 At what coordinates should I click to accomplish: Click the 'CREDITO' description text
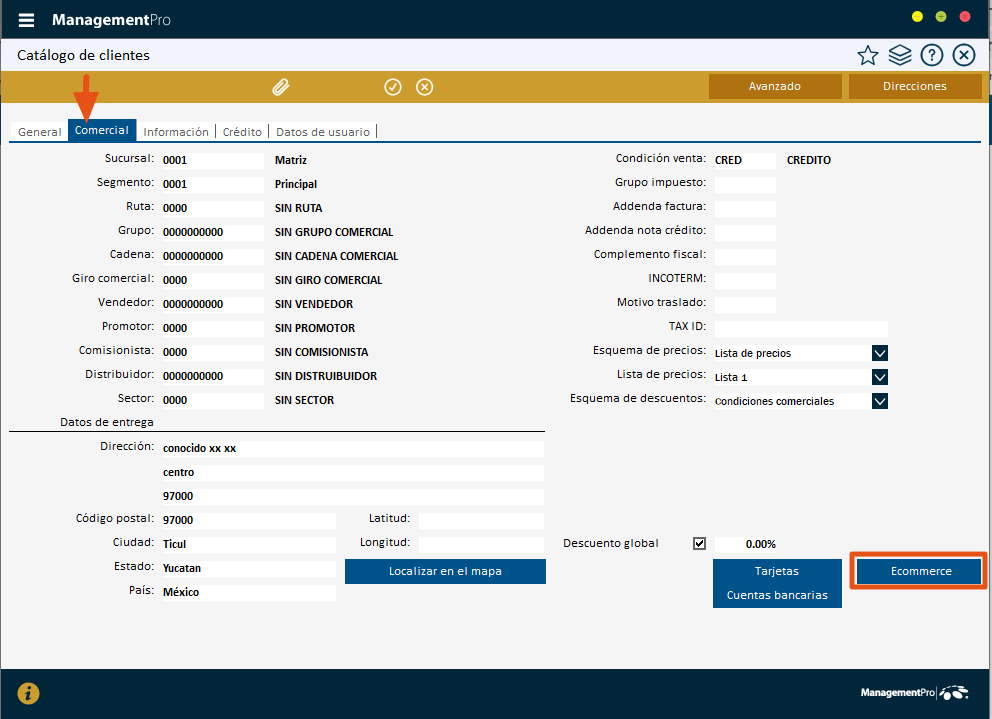(809, 160)
